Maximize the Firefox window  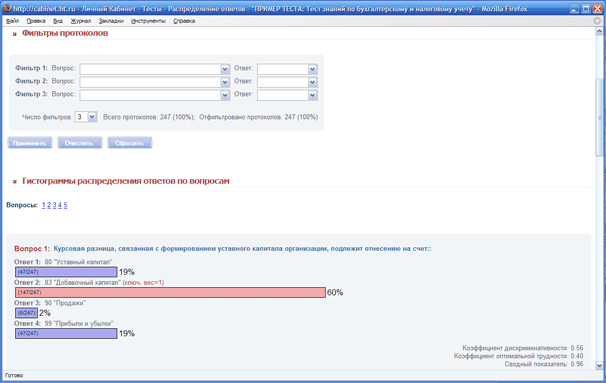click(x=586, y=9)
